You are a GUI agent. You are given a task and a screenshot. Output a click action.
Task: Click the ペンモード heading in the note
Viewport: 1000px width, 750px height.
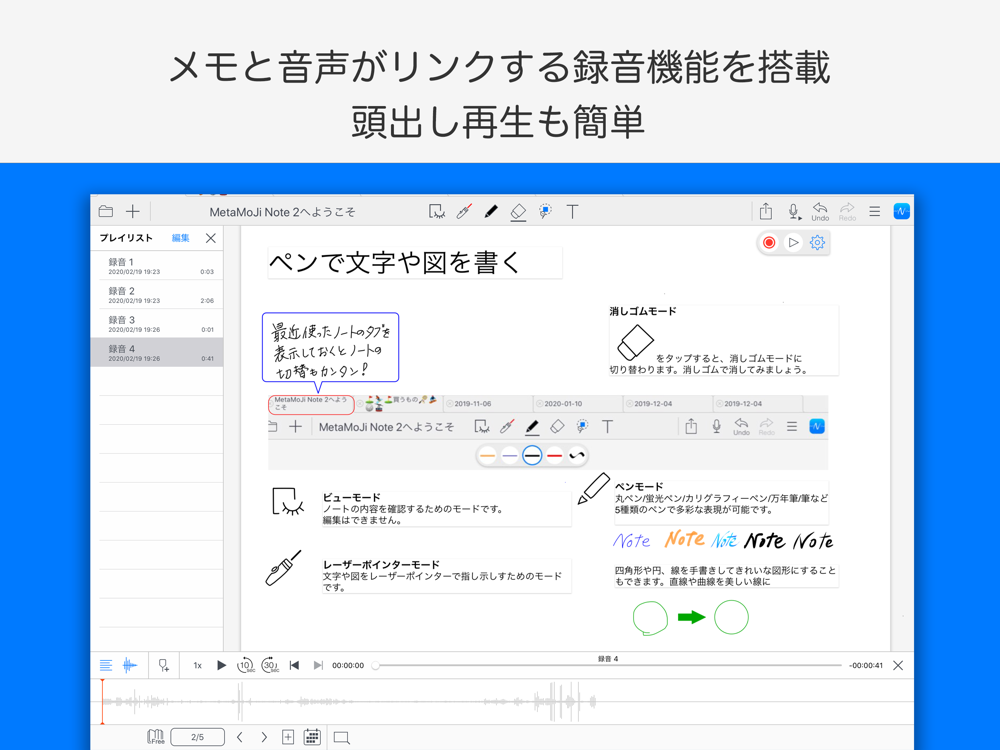pos(639,487)
